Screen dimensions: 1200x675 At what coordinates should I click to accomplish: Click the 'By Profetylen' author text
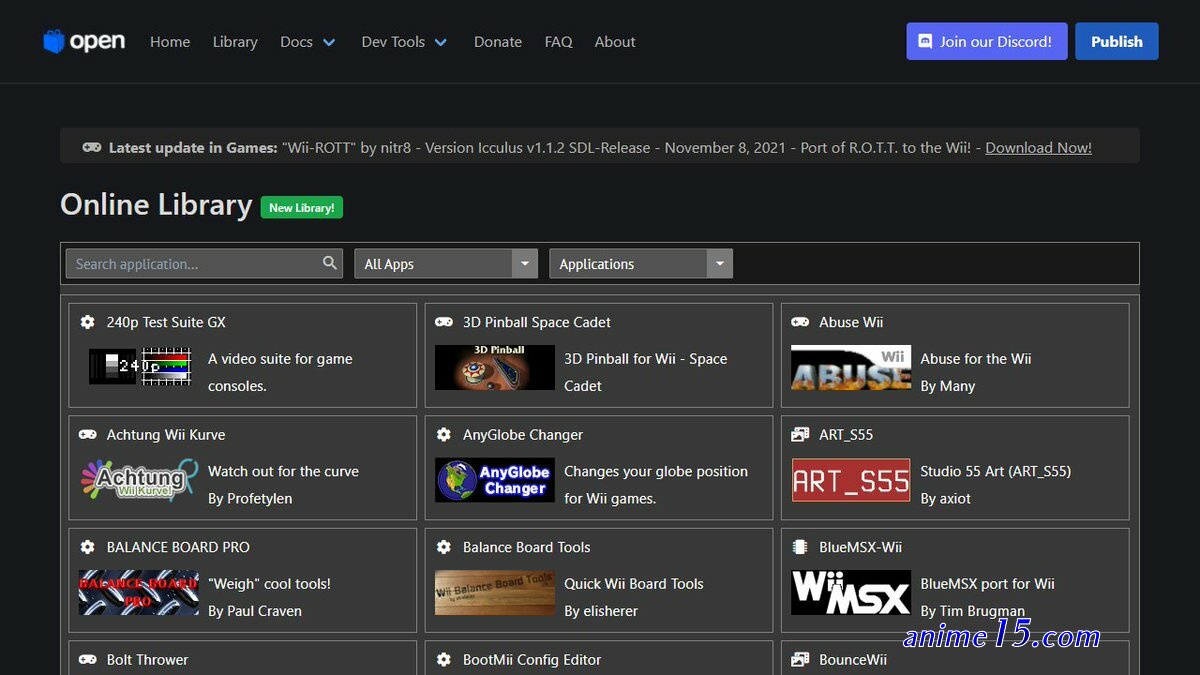[250, 498]
